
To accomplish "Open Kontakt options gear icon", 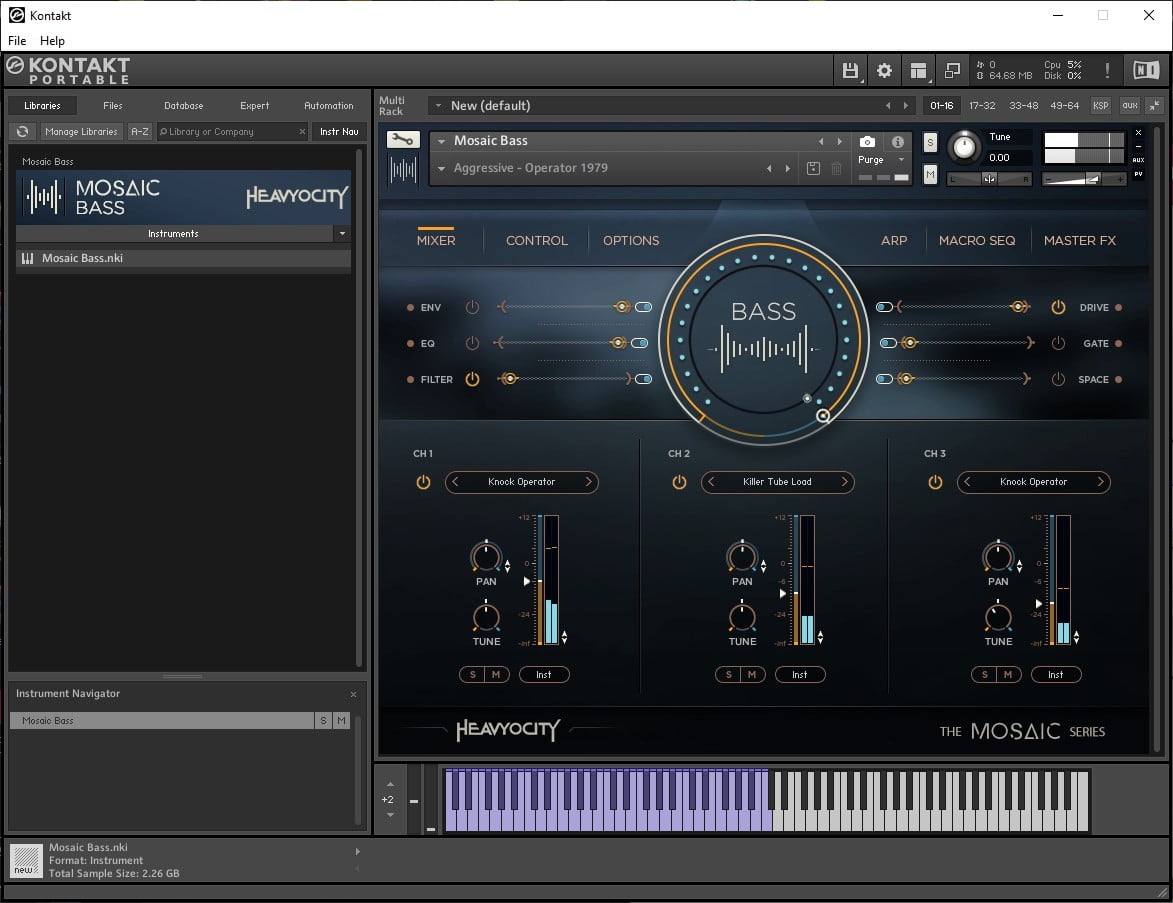I will click(884, 70).
